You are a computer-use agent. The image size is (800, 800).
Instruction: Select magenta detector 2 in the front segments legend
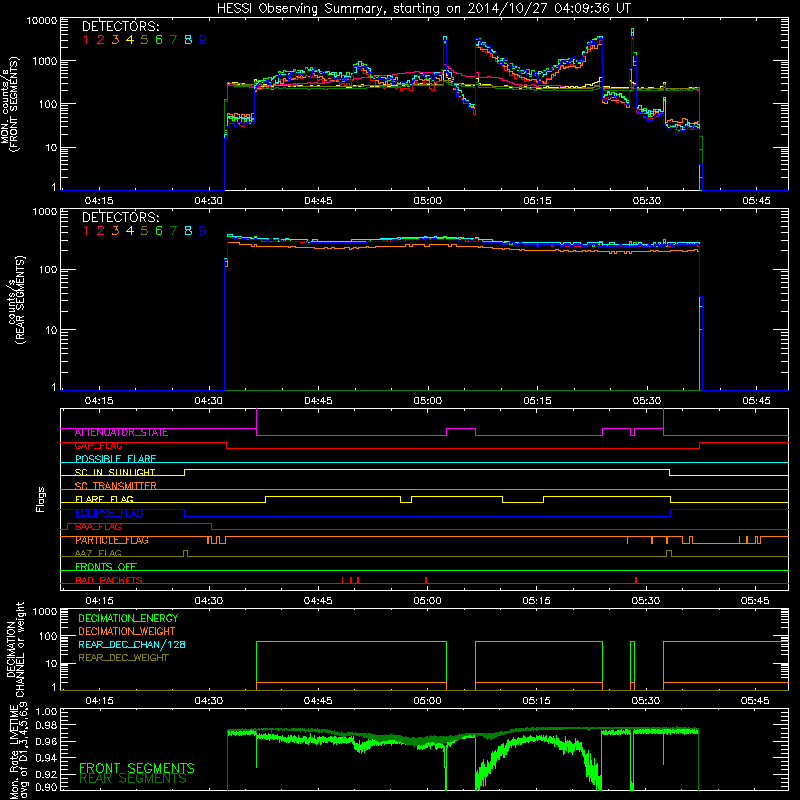[x=101, y=40]
